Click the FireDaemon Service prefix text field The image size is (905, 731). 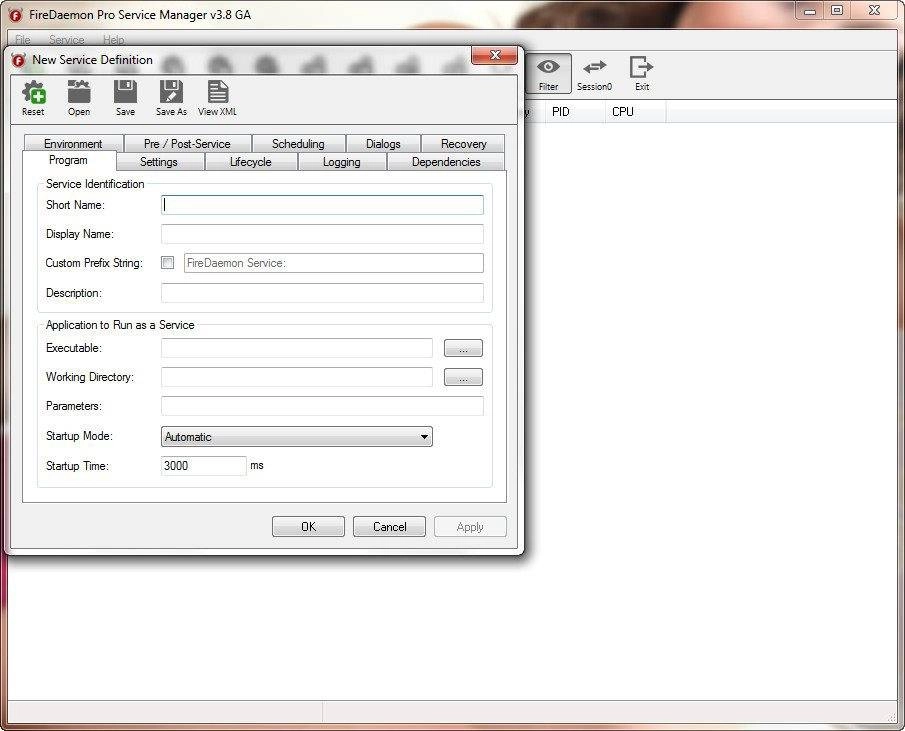tap(334, 263)
